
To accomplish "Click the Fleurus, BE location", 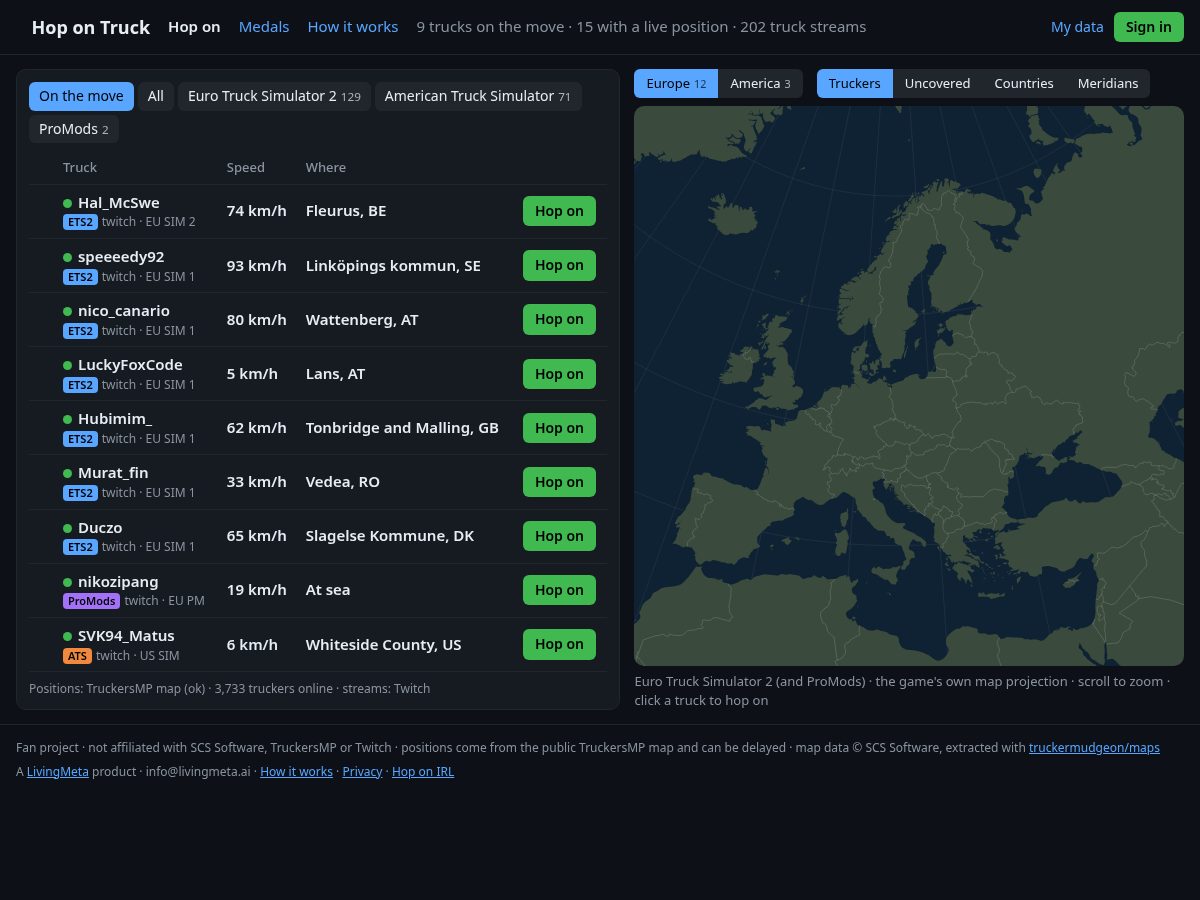I will click(346, 211).
